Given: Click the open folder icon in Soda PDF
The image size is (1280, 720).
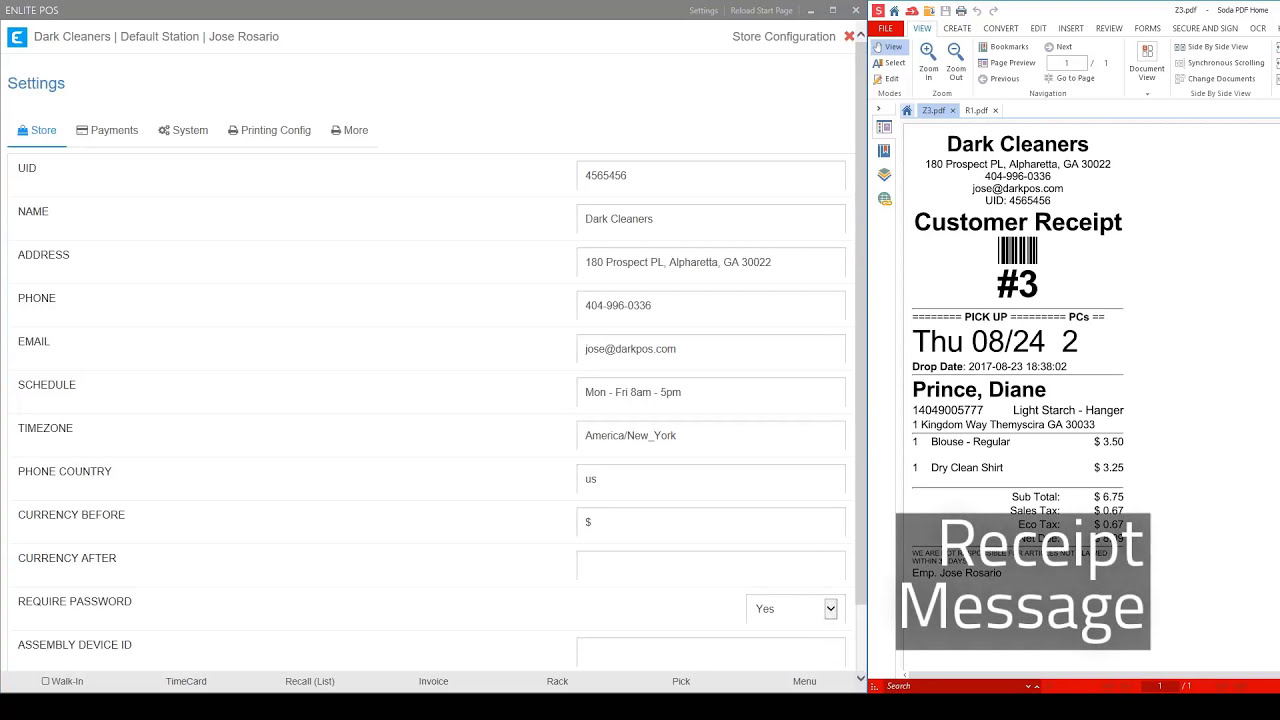Looking at the screenshot, I should click(x=929, y=11).
